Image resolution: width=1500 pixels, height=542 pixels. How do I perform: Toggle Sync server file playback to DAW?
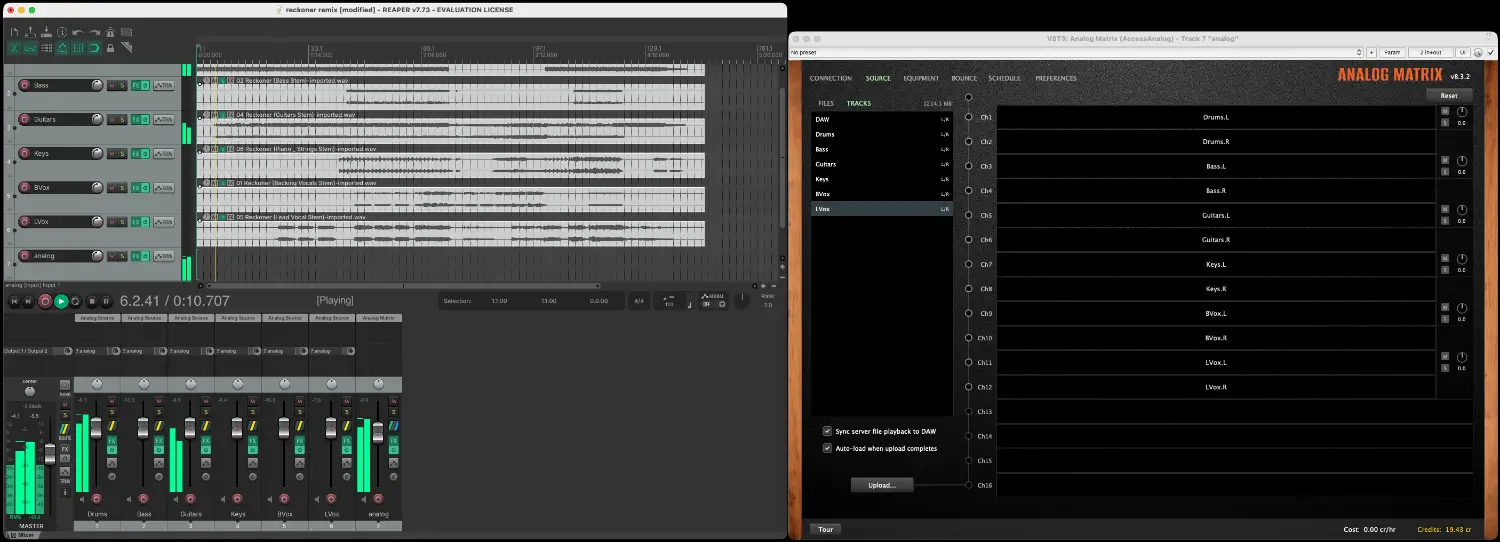click(x=827, y=431)
